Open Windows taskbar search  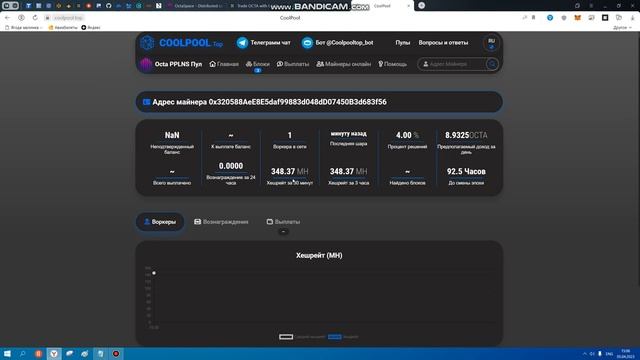[x=23, y=353]
